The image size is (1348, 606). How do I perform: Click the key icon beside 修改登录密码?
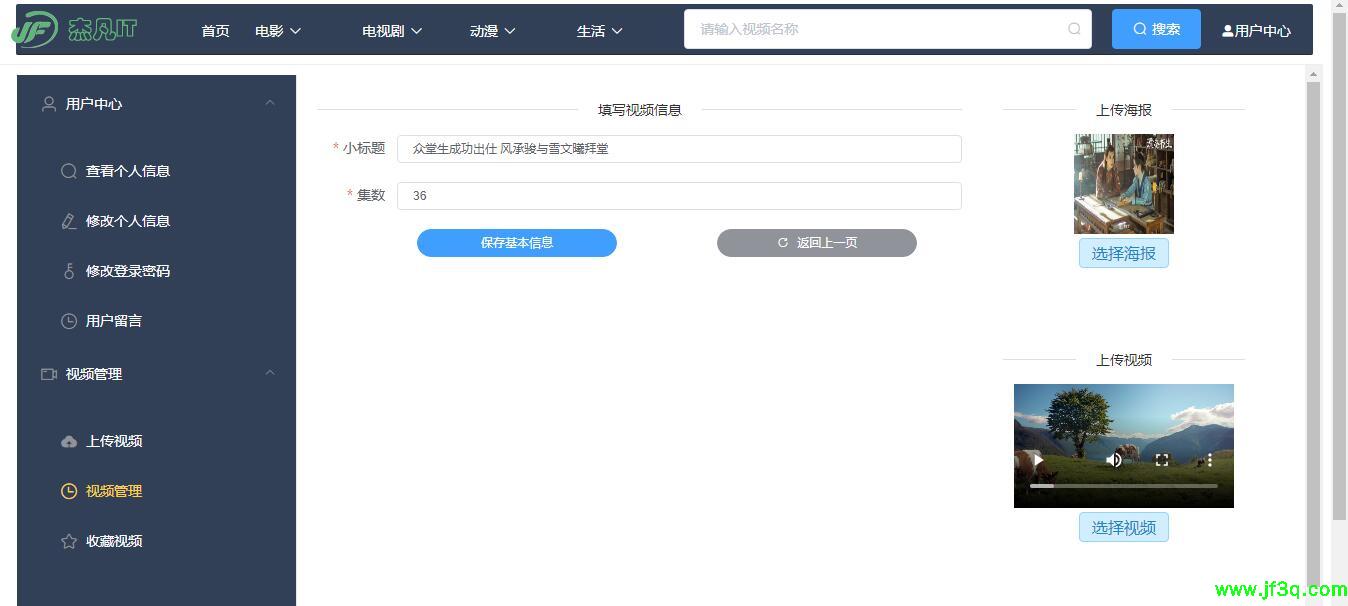click(68, 270)
